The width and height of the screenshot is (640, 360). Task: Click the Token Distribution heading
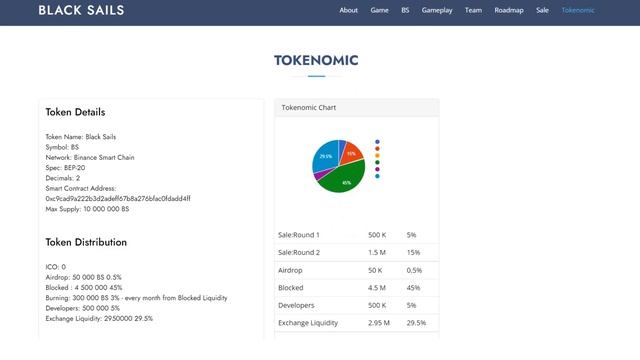tap(86, 242)
